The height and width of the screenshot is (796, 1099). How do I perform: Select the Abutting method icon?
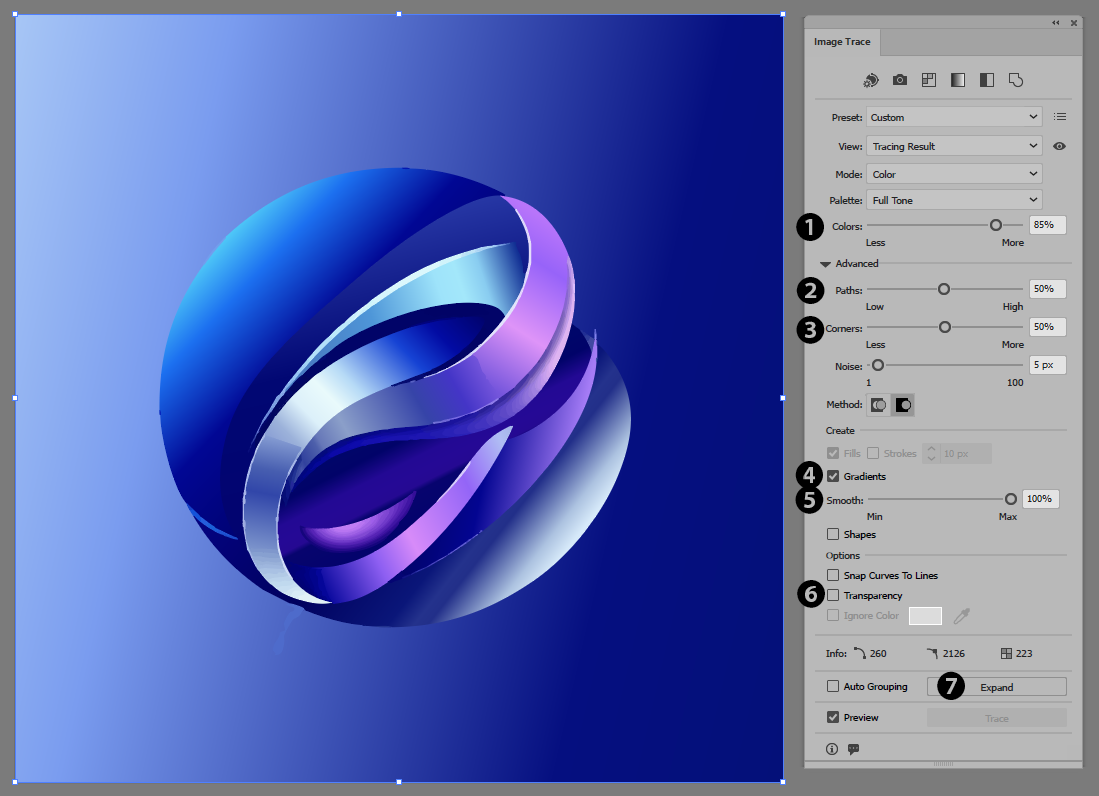click(x=879, y=405)
